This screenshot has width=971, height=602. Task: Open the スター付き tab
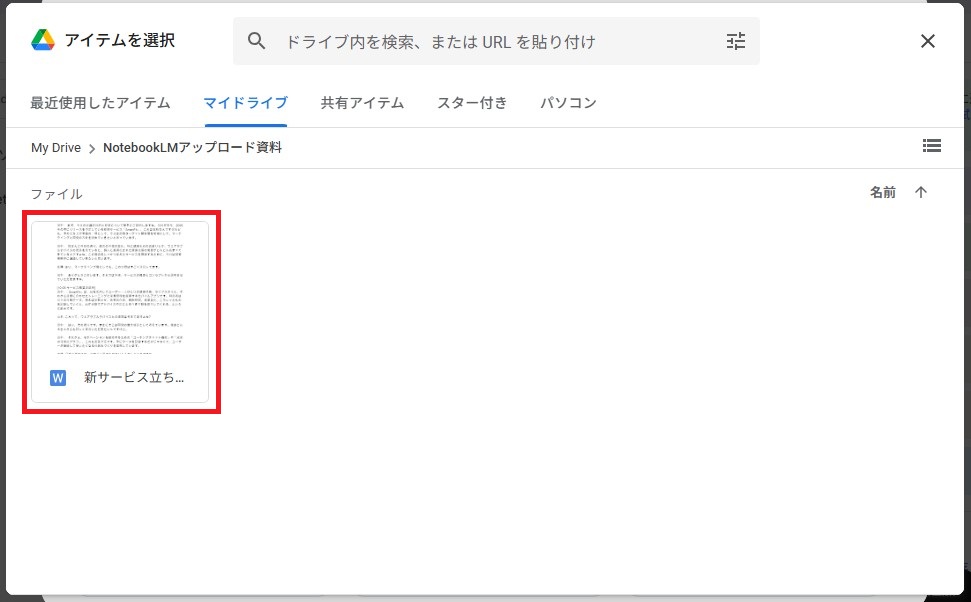(x=472, y=102)
